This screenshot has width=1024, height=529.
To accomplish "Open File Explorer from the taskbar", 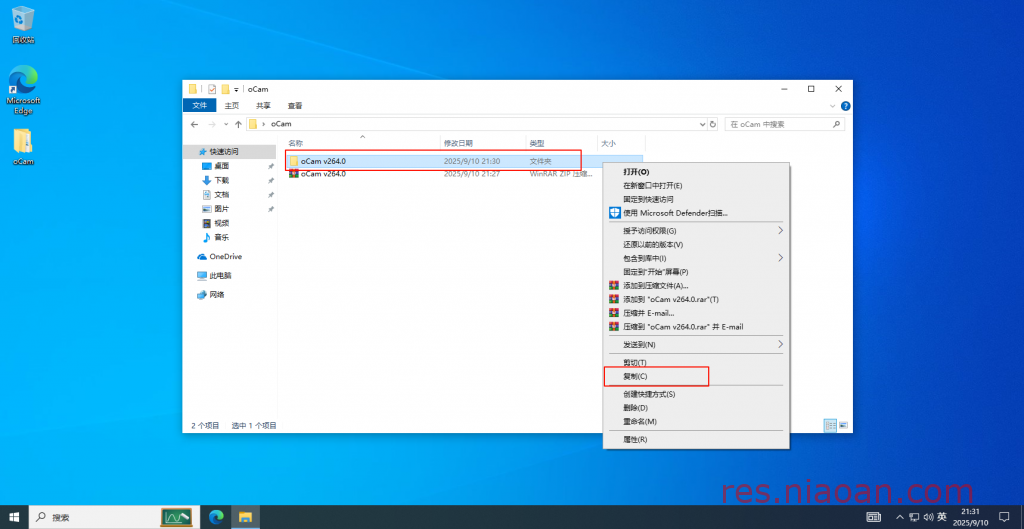I will click(x=245, y=517).
